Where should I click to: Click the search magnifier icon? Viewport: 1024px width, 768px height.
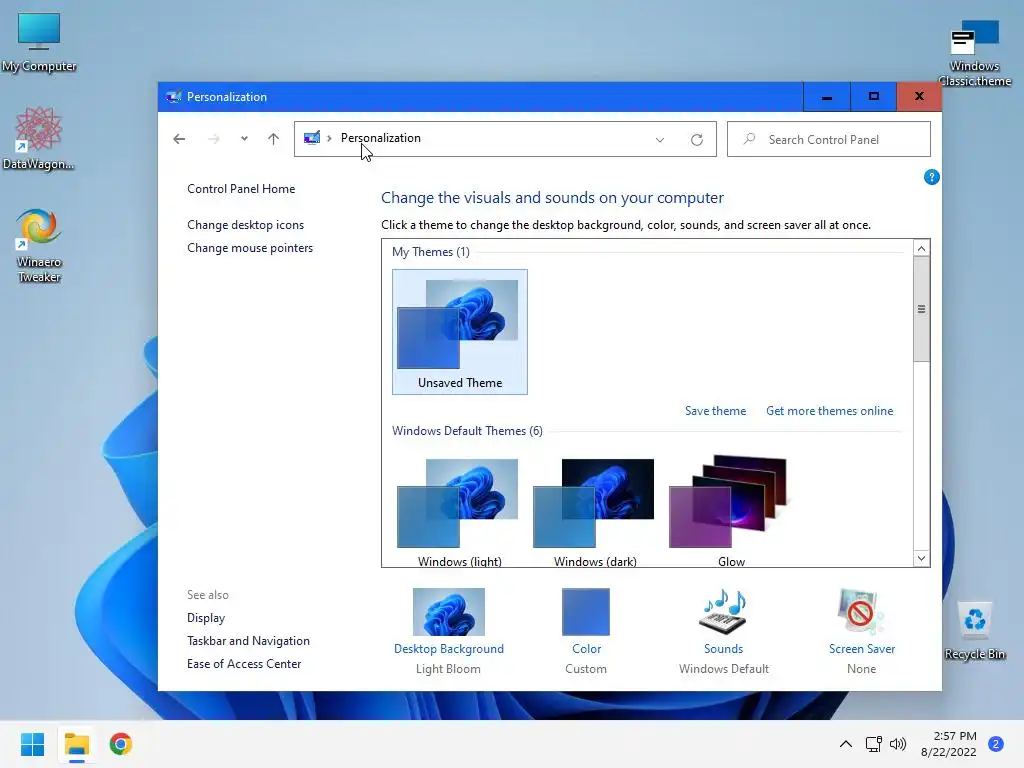(x=750, y=139)
